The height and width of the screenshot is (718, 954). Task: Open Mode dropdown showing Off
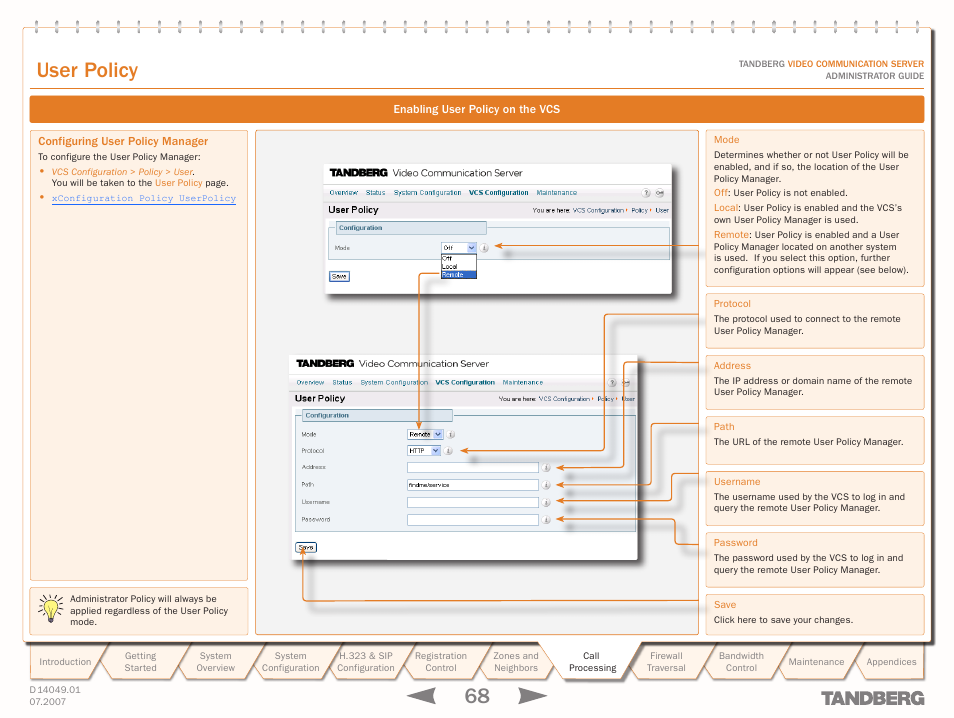(459, 248)
